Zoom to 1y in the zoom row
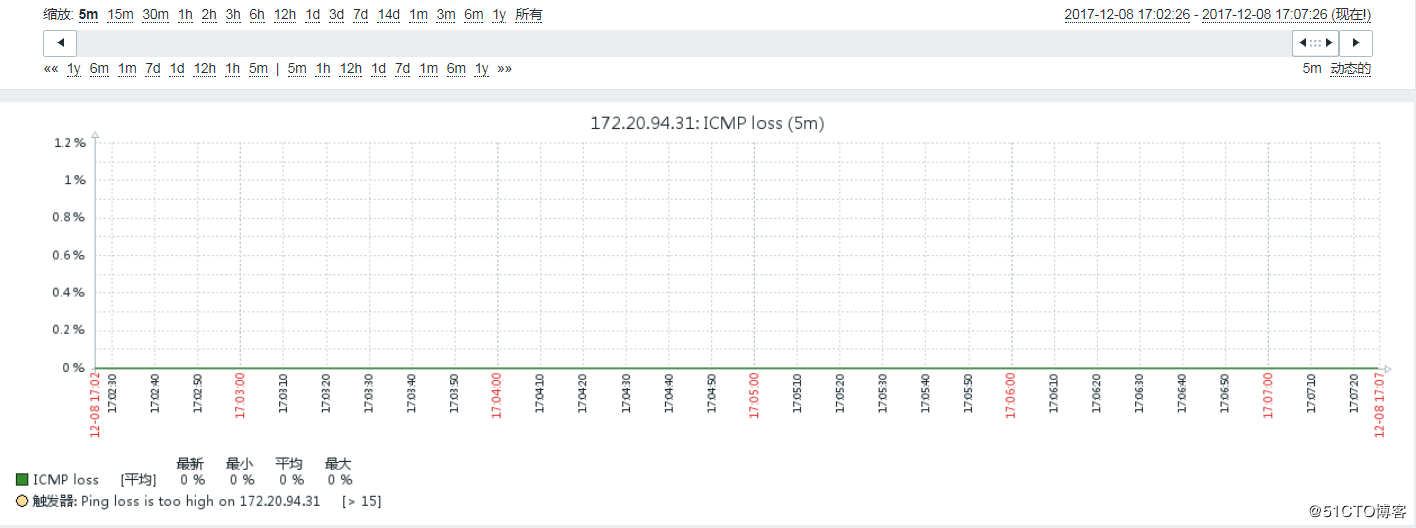 (499, 15)
